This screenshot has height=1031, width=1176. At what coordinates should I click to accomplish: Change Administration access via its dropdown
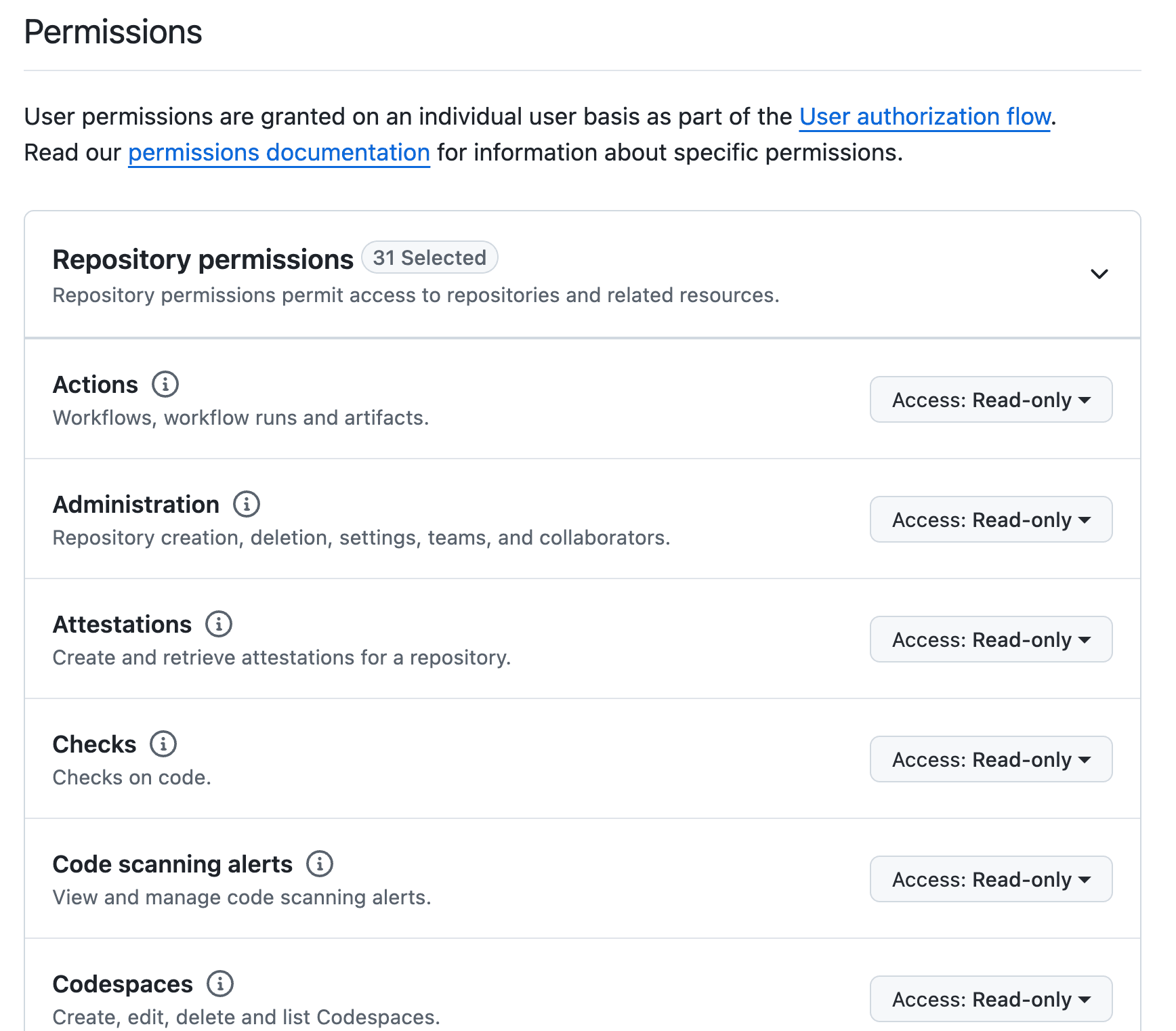coord(990,520)
